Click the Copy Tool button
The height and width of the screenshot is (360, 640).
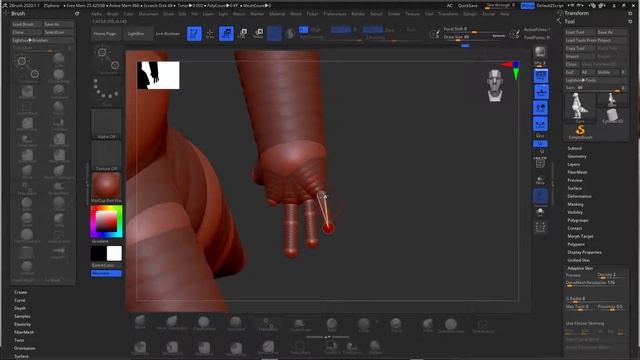click(x=580, y=48)
